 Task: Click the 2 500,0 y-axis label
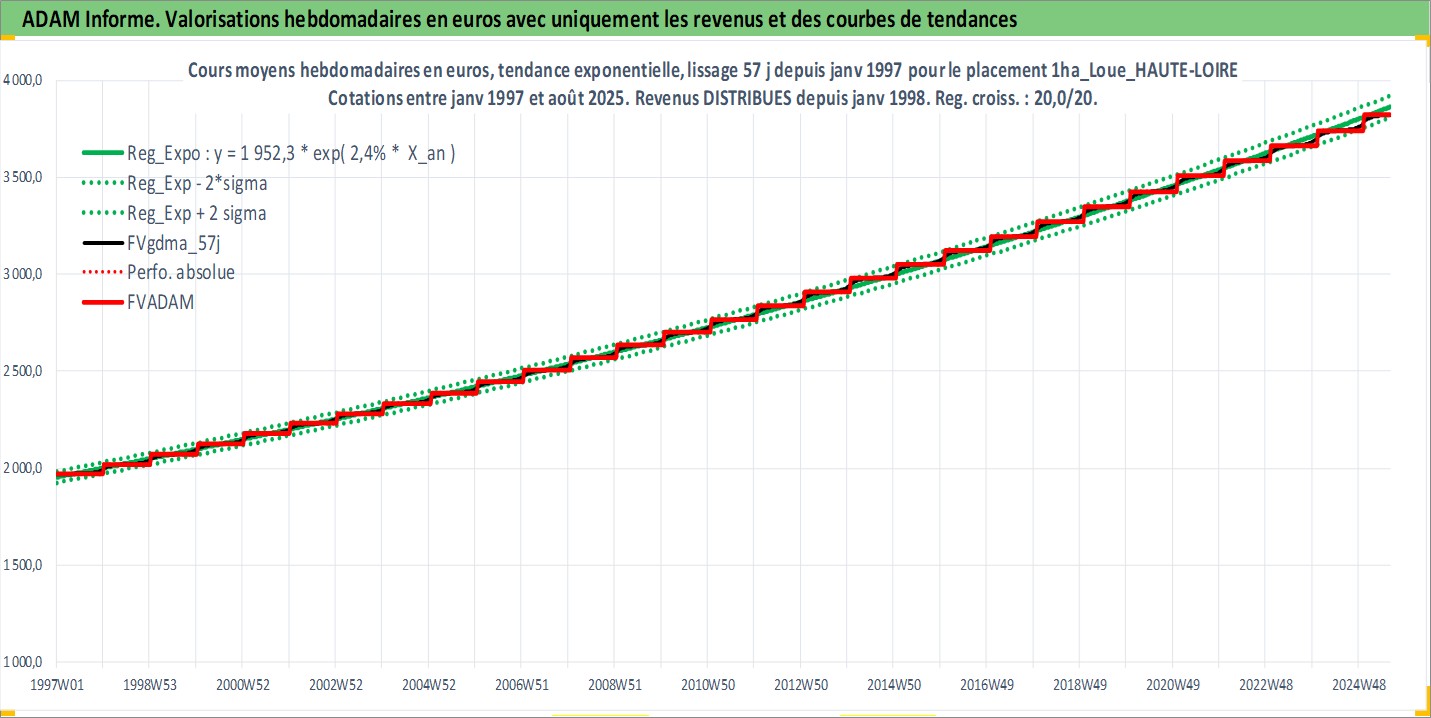pos(22,372)
